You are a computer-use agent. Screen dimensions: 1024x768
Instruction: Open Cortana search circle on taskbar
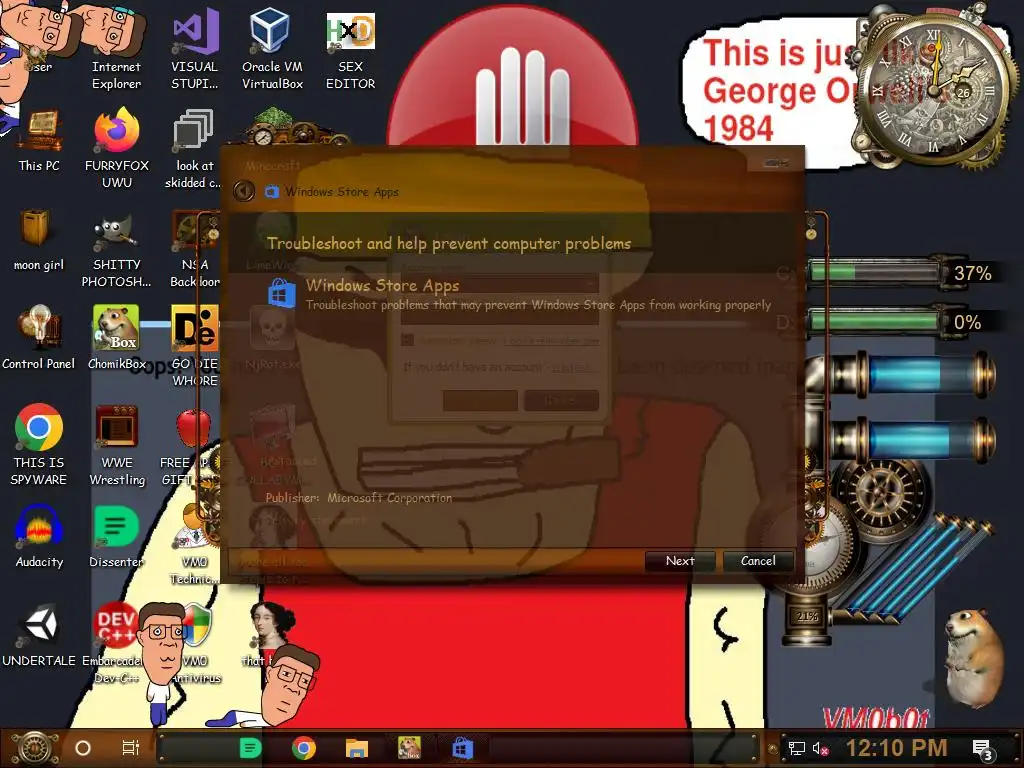(x=83, y=748)
